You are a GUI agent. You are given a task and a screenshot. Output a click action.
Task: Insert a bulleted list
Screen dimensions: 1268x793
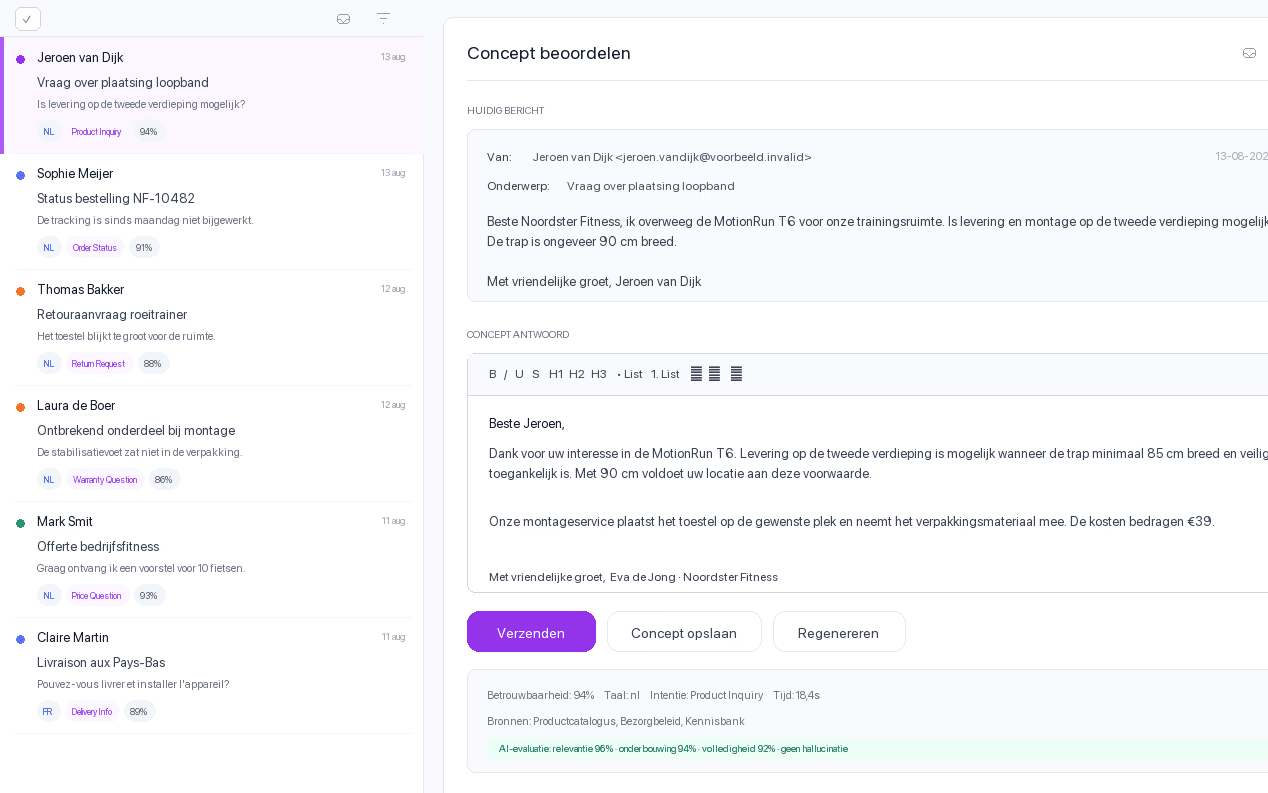(630, 374)
